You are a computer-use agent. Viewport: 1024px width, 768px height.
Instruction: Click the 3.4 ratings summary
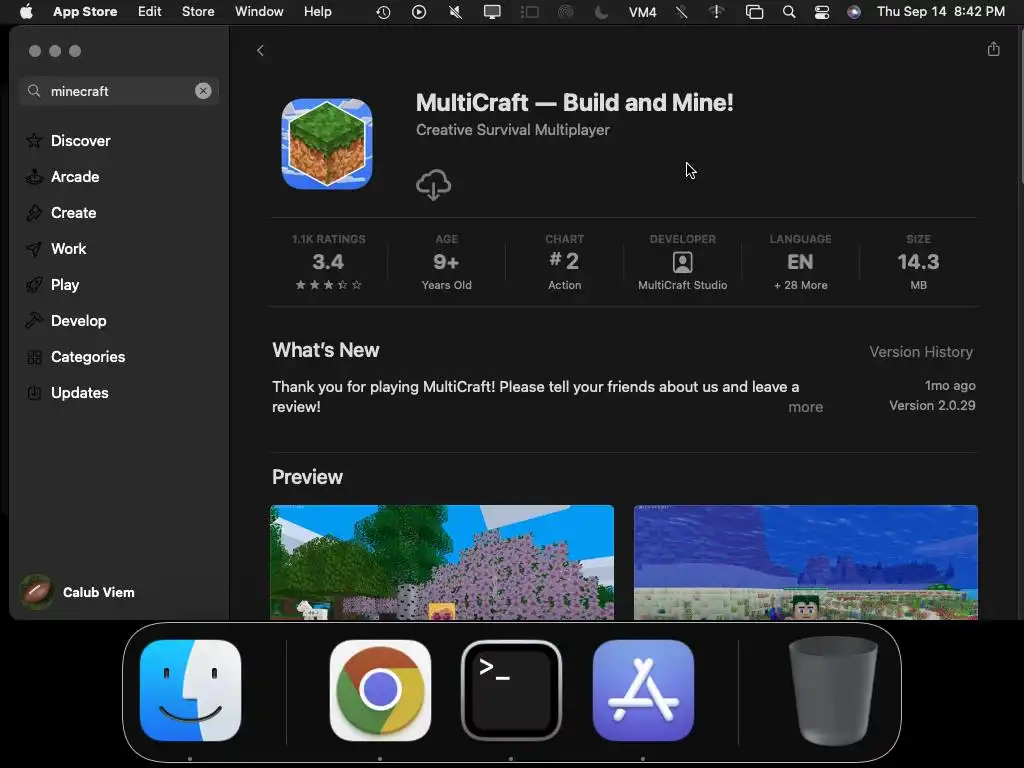328,262
